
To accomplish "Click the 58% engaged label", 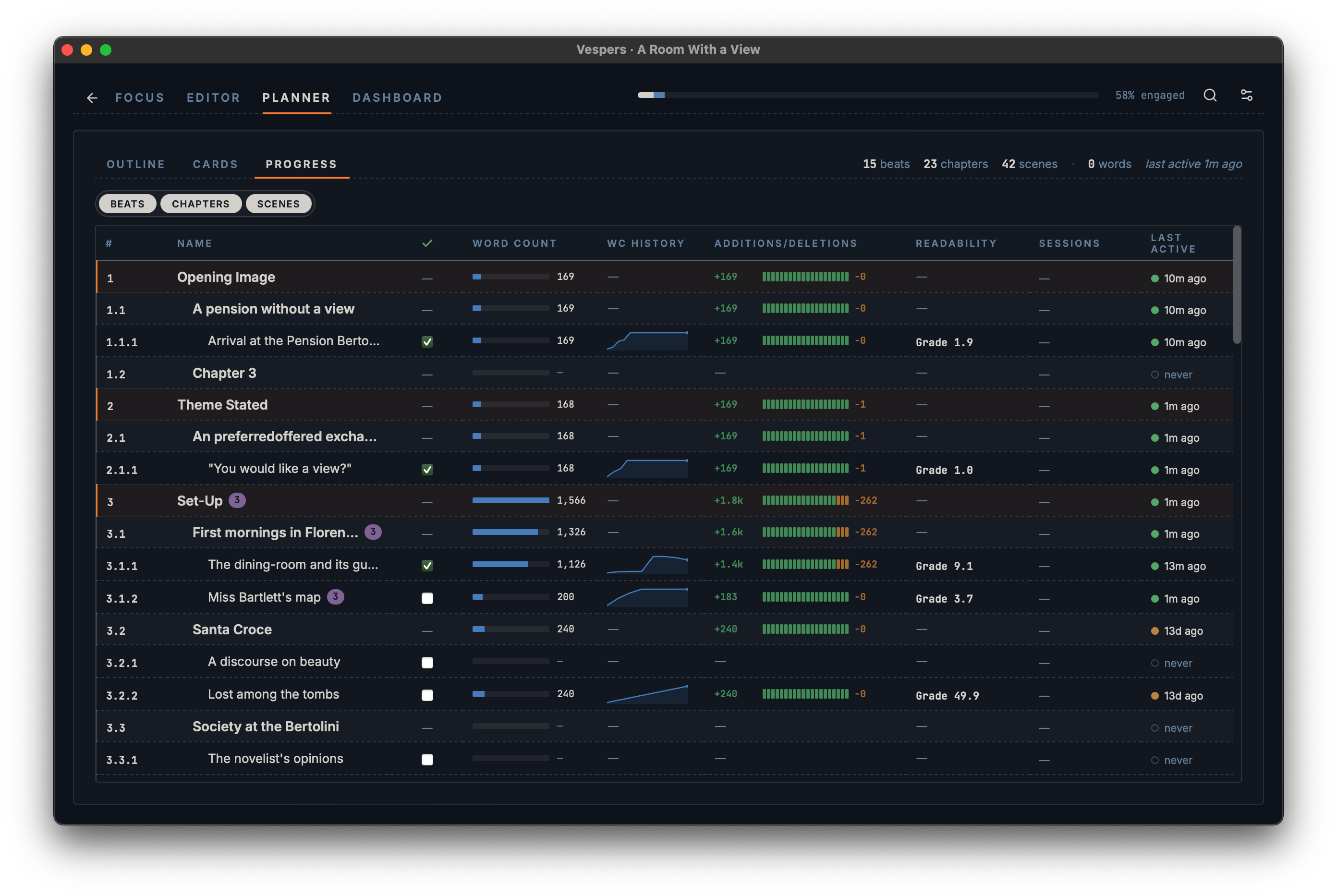I will click(1150, 96).
